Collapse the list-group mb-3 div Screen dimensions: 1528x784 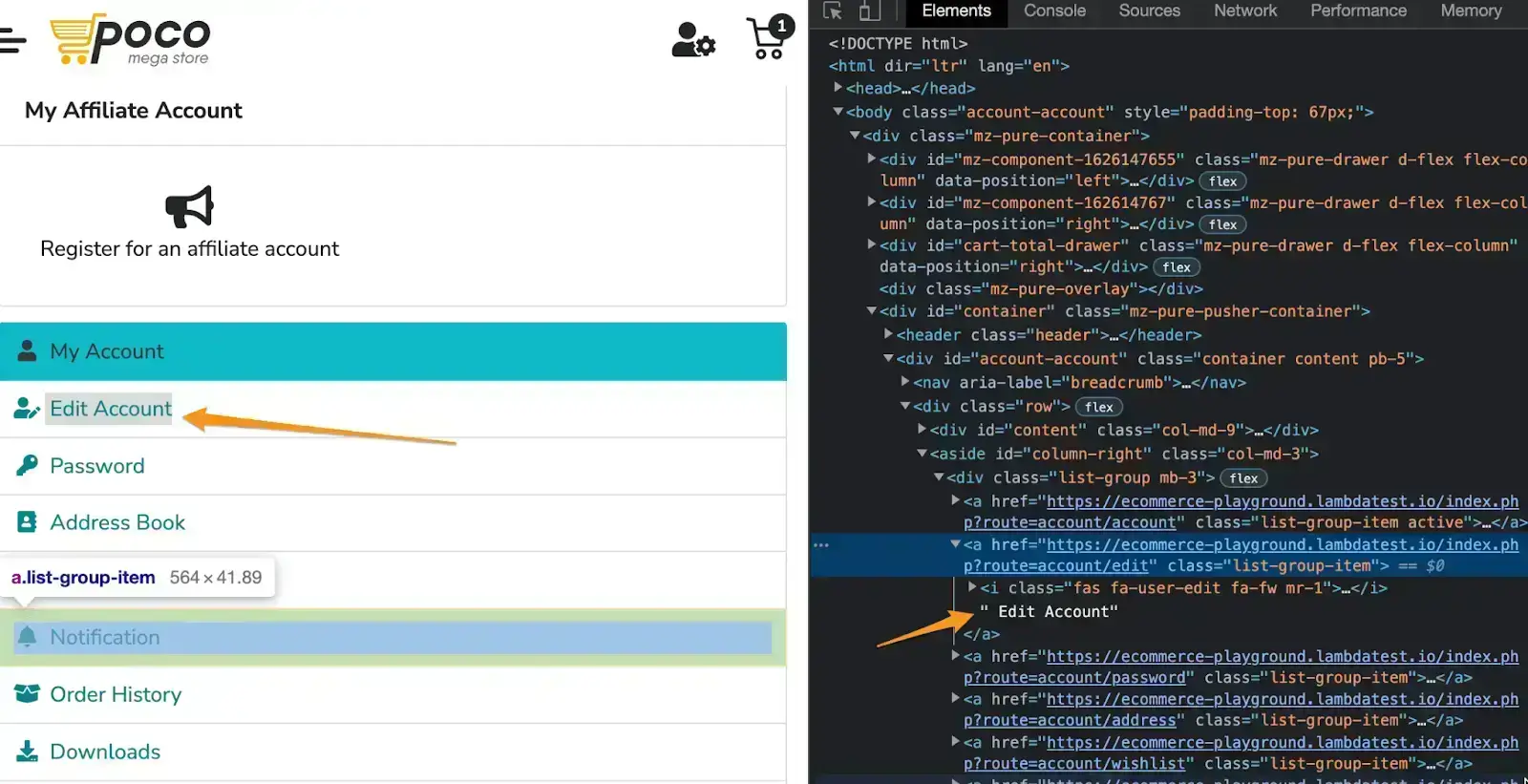point(939,477)
